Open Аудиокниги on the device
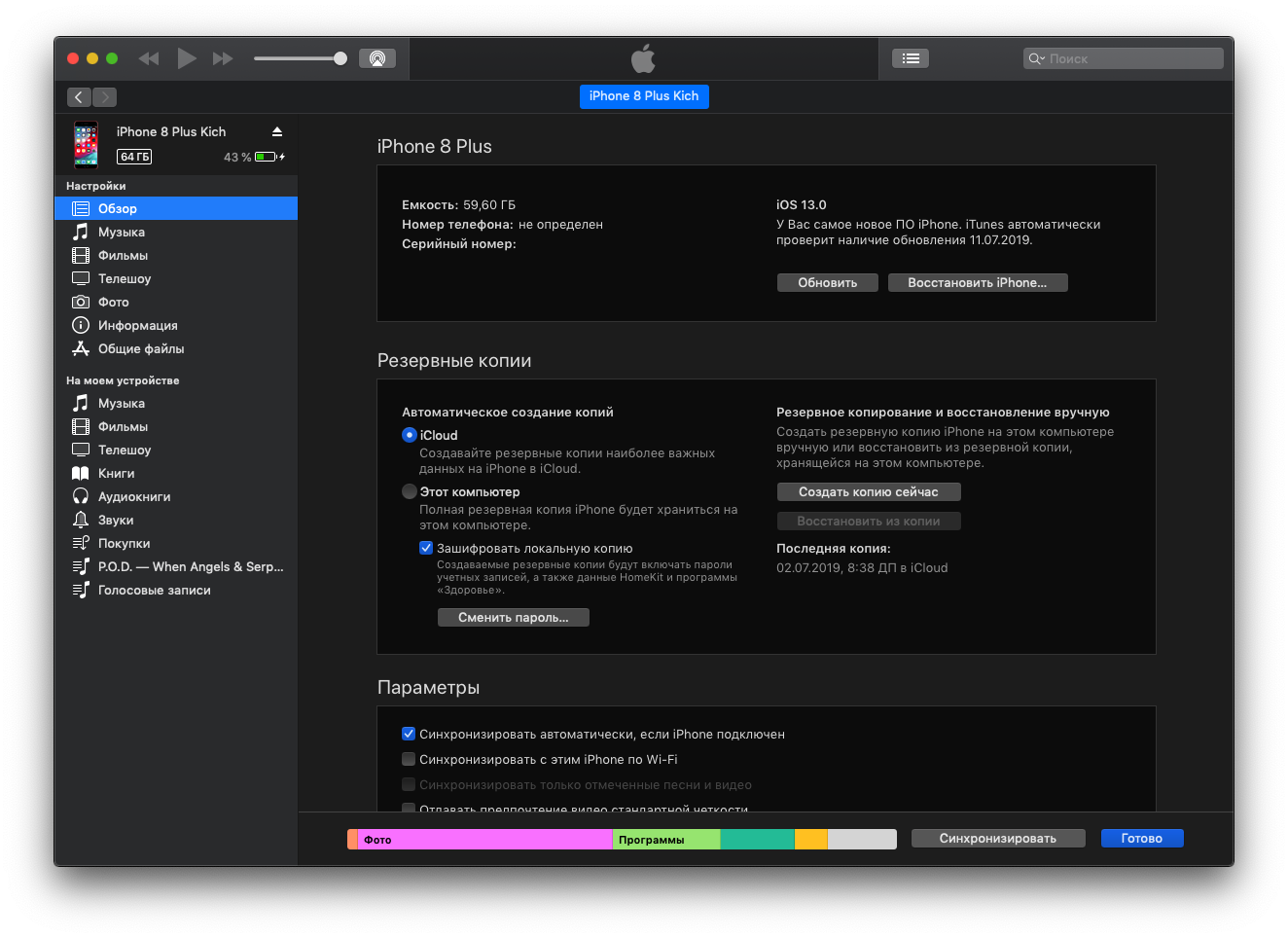This screenshot has height=938, width=1288. coord(176,496)
